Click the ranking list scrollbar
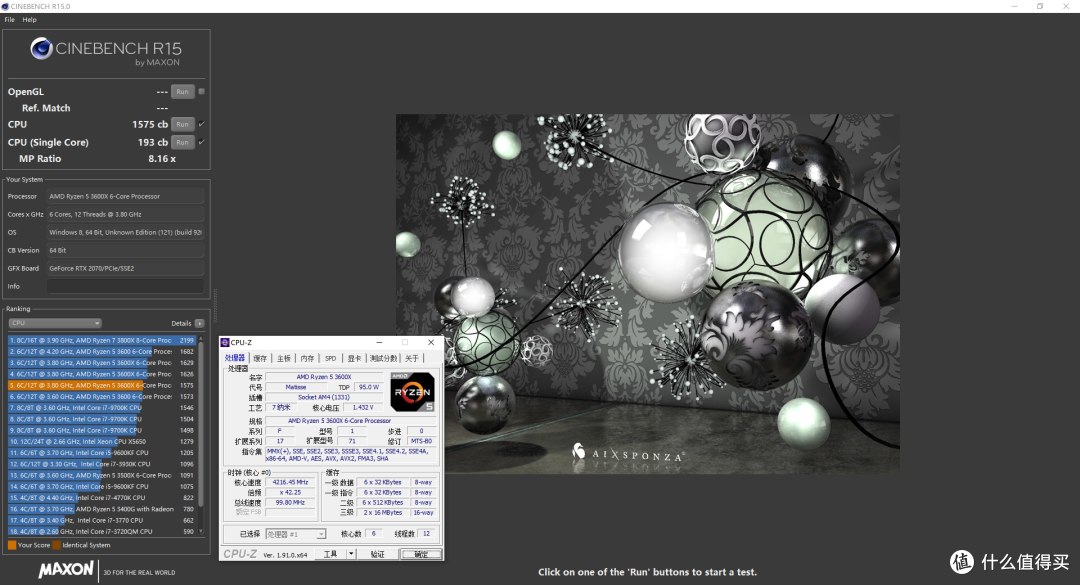Screen dimensions: 1080x585 click(x=201, y=435)
